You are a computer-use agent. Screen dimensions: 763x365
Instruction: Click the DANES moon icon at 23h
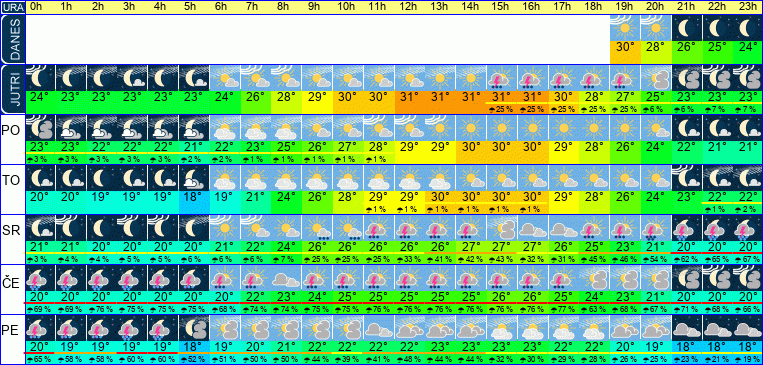pos(748,28)
